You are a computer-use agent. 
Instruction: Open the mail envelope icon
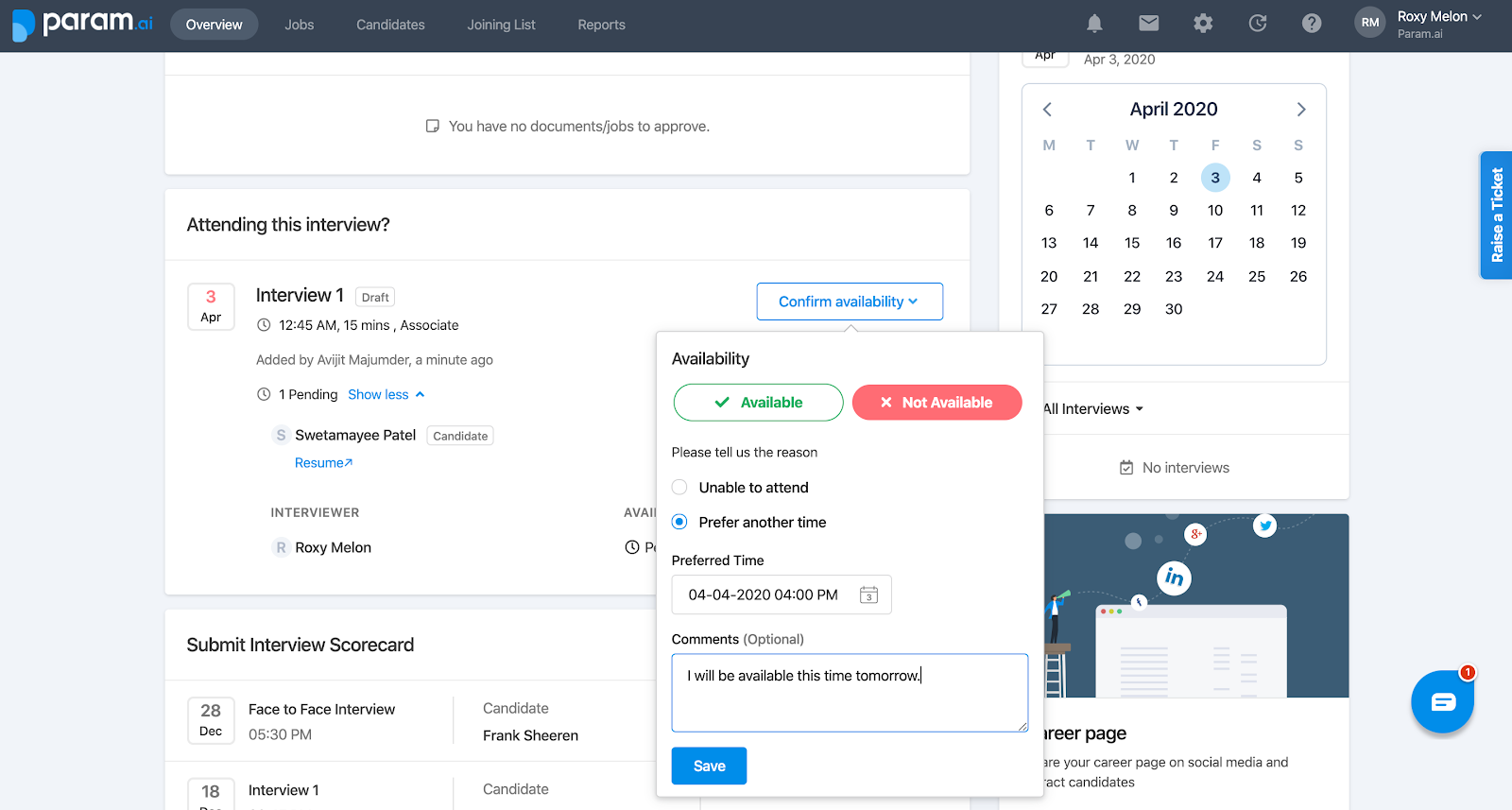[1149, 24]
